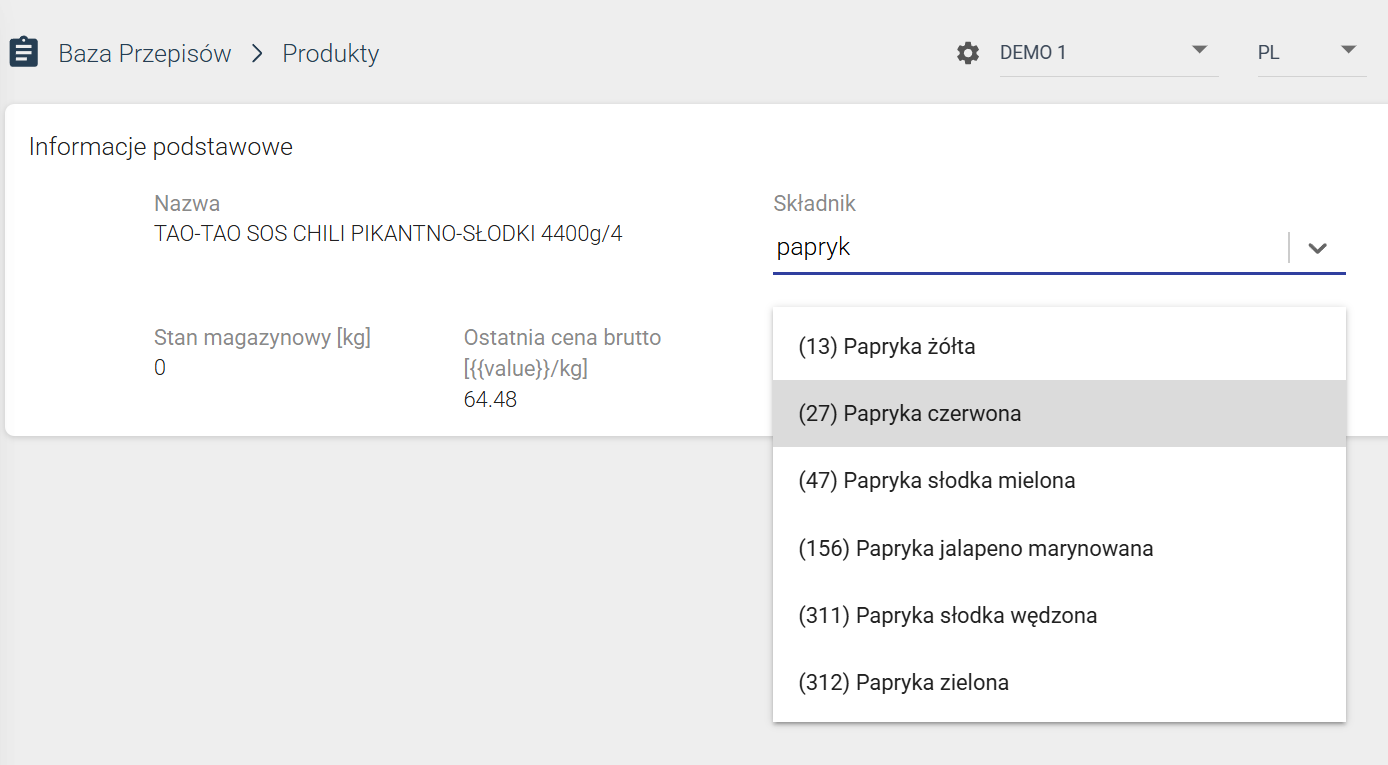
Task: Choose (311) Papryka słodka wędzona
Action: [x=1059, y=615]
